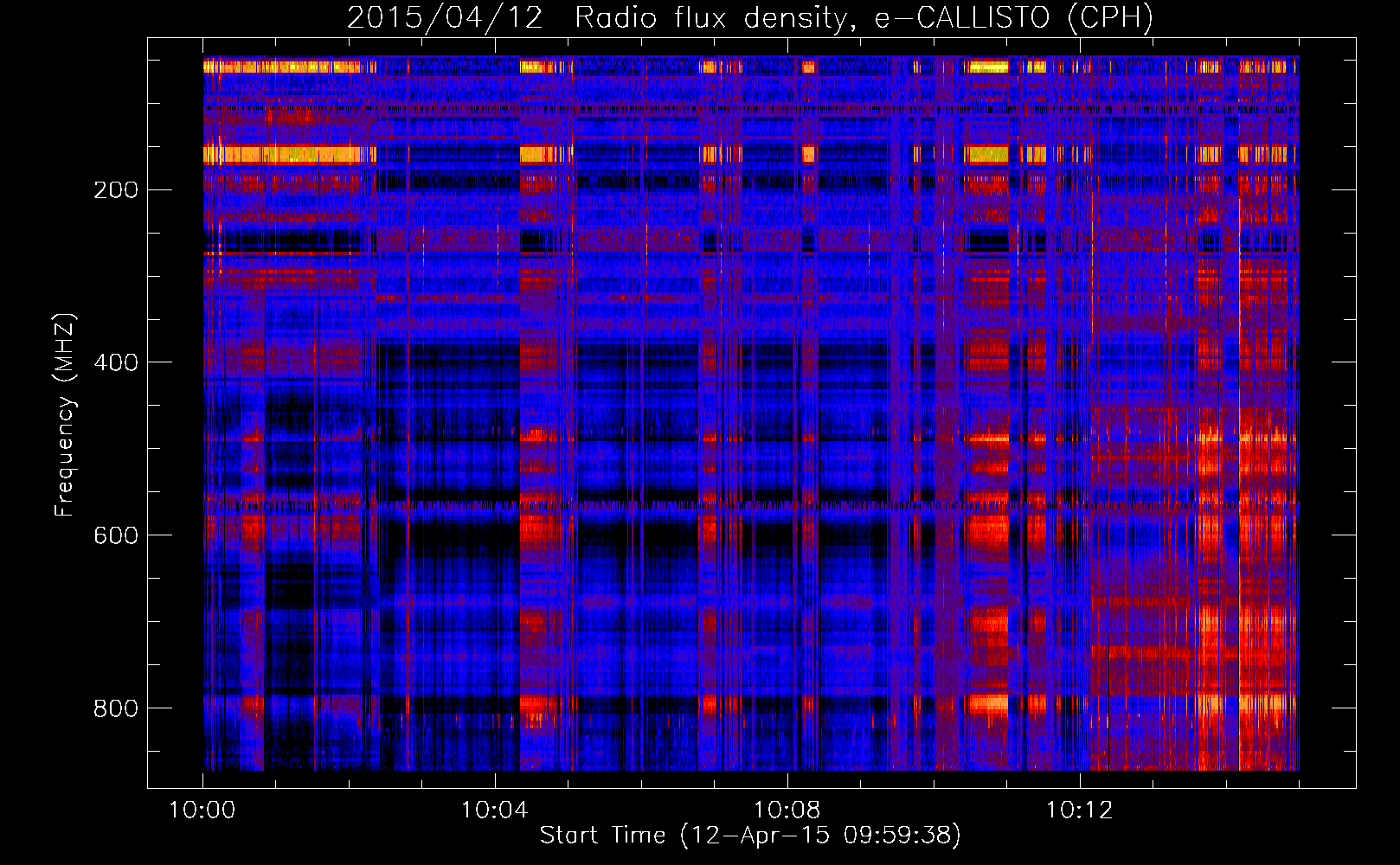Click the plot title '2015/04/12 Radio flux density, e-CALLISTO (CPH)'
The image size is (1400, 865).
click(750, 17)
